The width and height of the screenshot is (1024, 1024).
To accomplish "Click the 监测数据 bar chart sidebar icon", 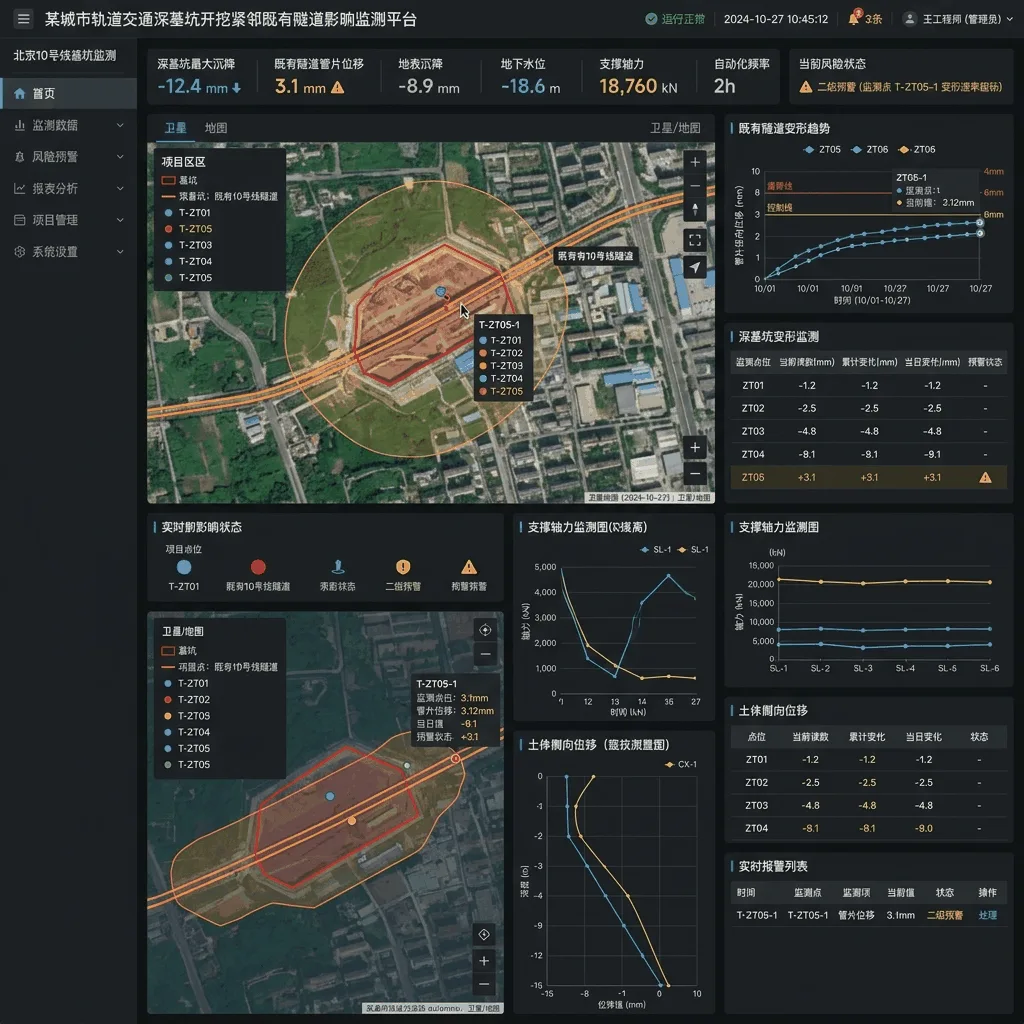I will (x=20, y=125).
